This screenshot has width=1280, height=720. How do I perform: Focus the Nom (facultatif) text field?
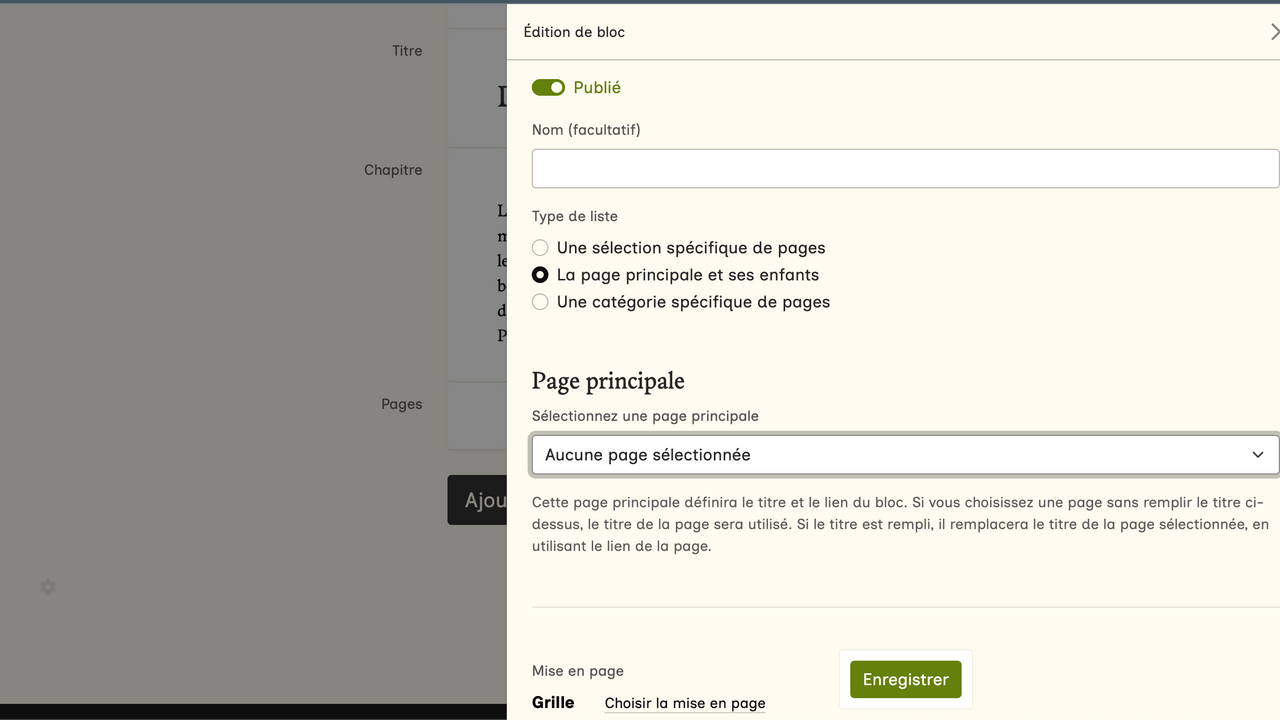905,169
